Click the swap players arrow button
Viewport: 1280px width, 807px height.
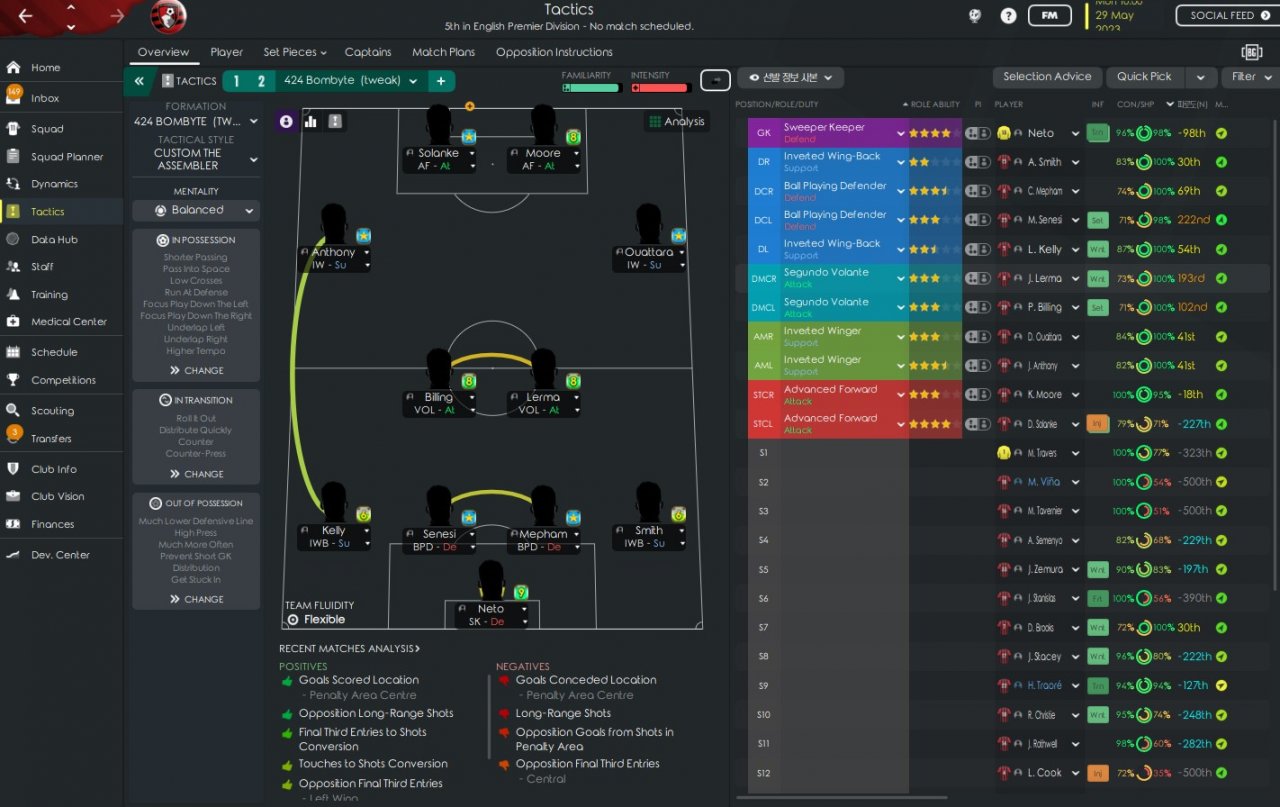pyautogui.click(x=716, y=79)
